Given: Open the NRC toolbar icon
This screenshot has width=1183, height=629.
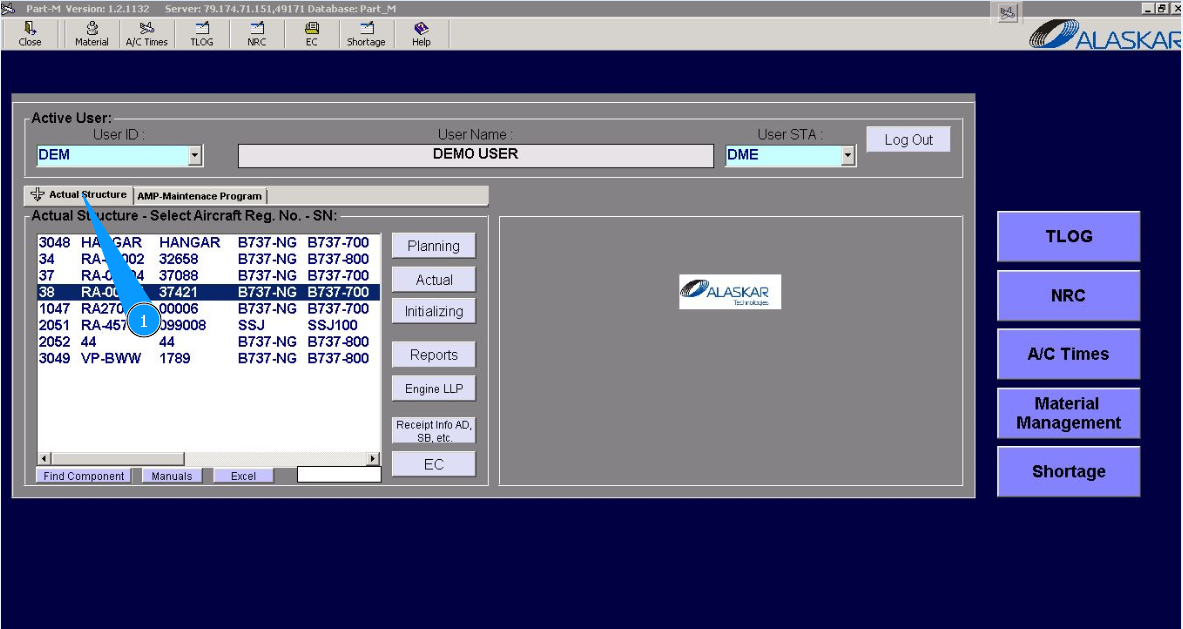Looking at the screenshot, I should point(257,34).
